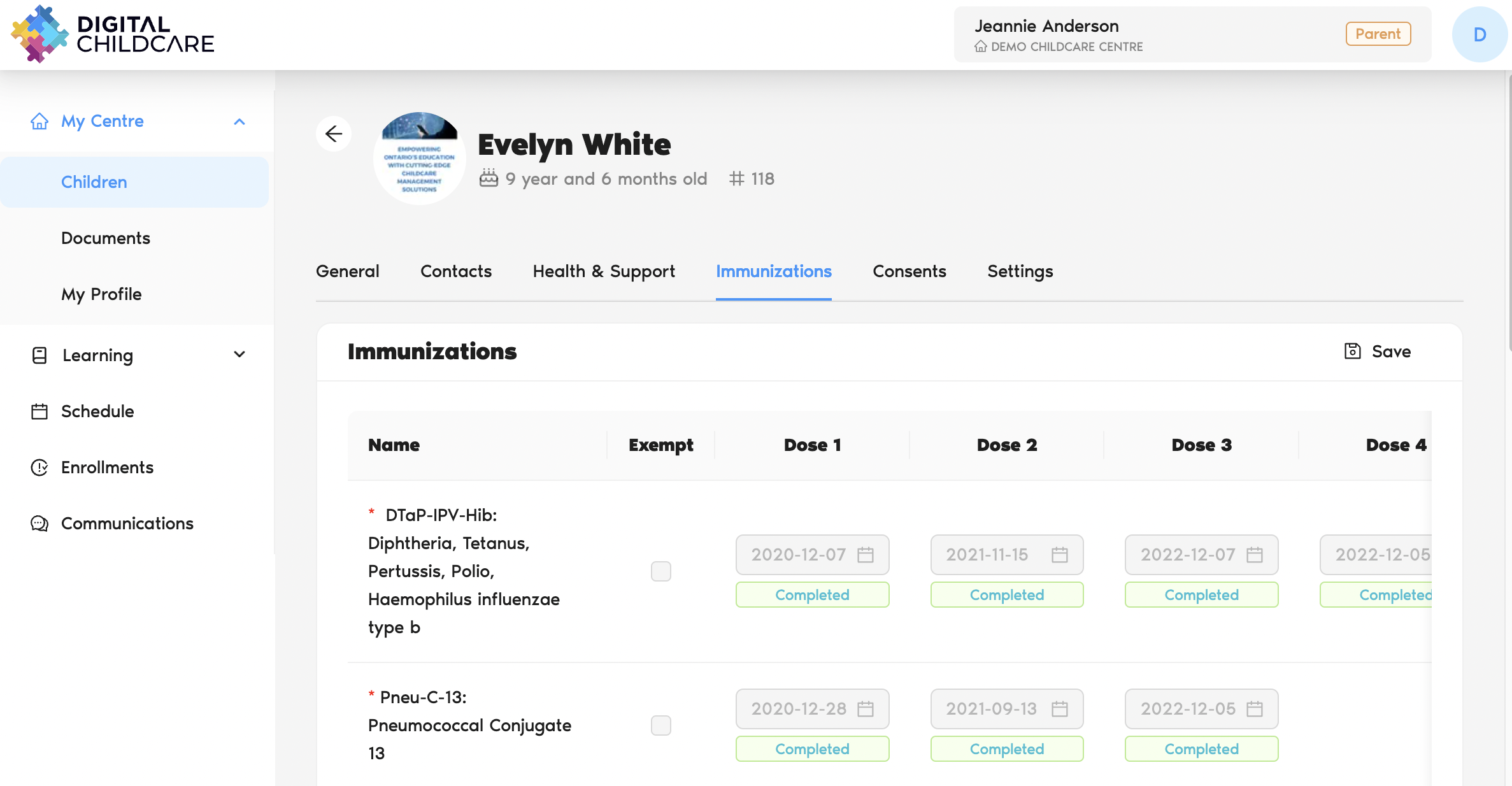This screenshot has width=1512, height=786.
Task: Go to Documents in sidebar
Action: pos(106,238)
